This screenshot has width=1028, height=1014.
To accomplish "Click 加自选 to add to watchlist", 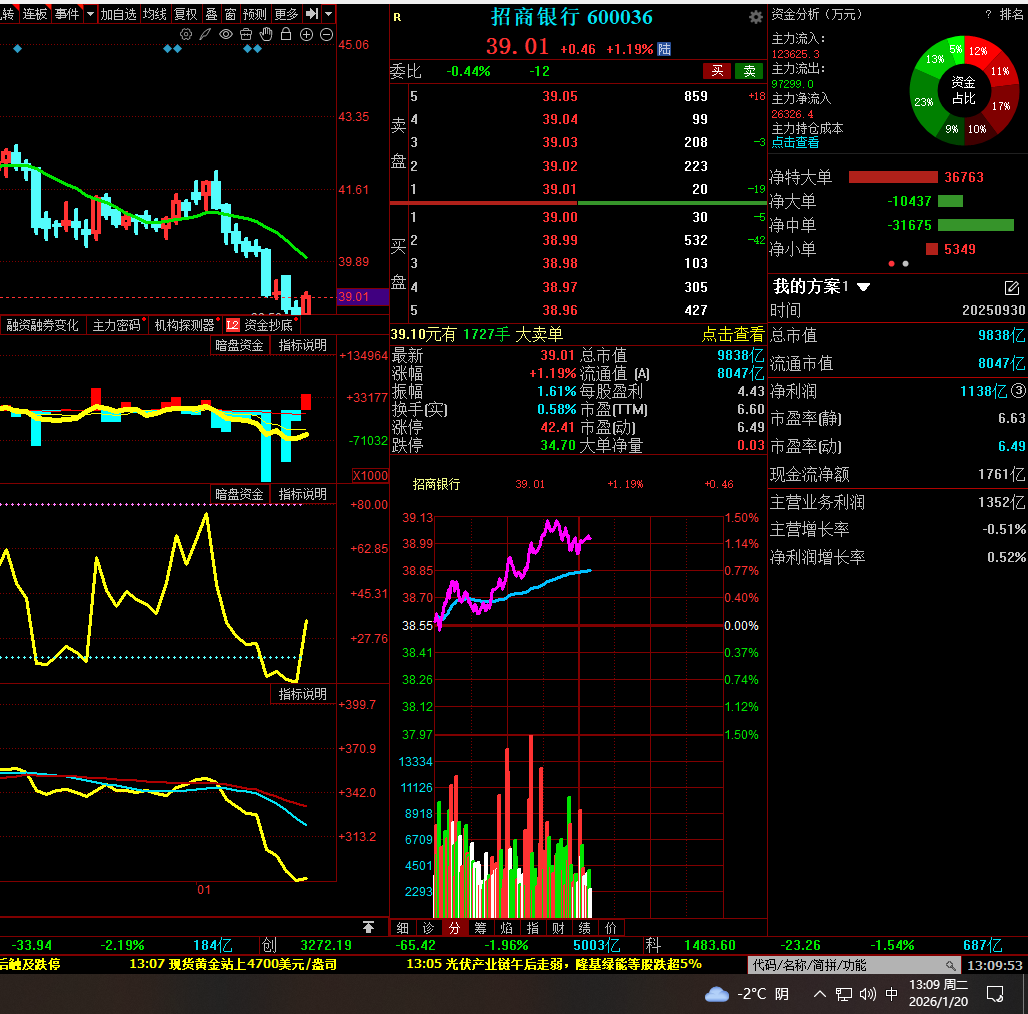I will (x=119, y=14).
